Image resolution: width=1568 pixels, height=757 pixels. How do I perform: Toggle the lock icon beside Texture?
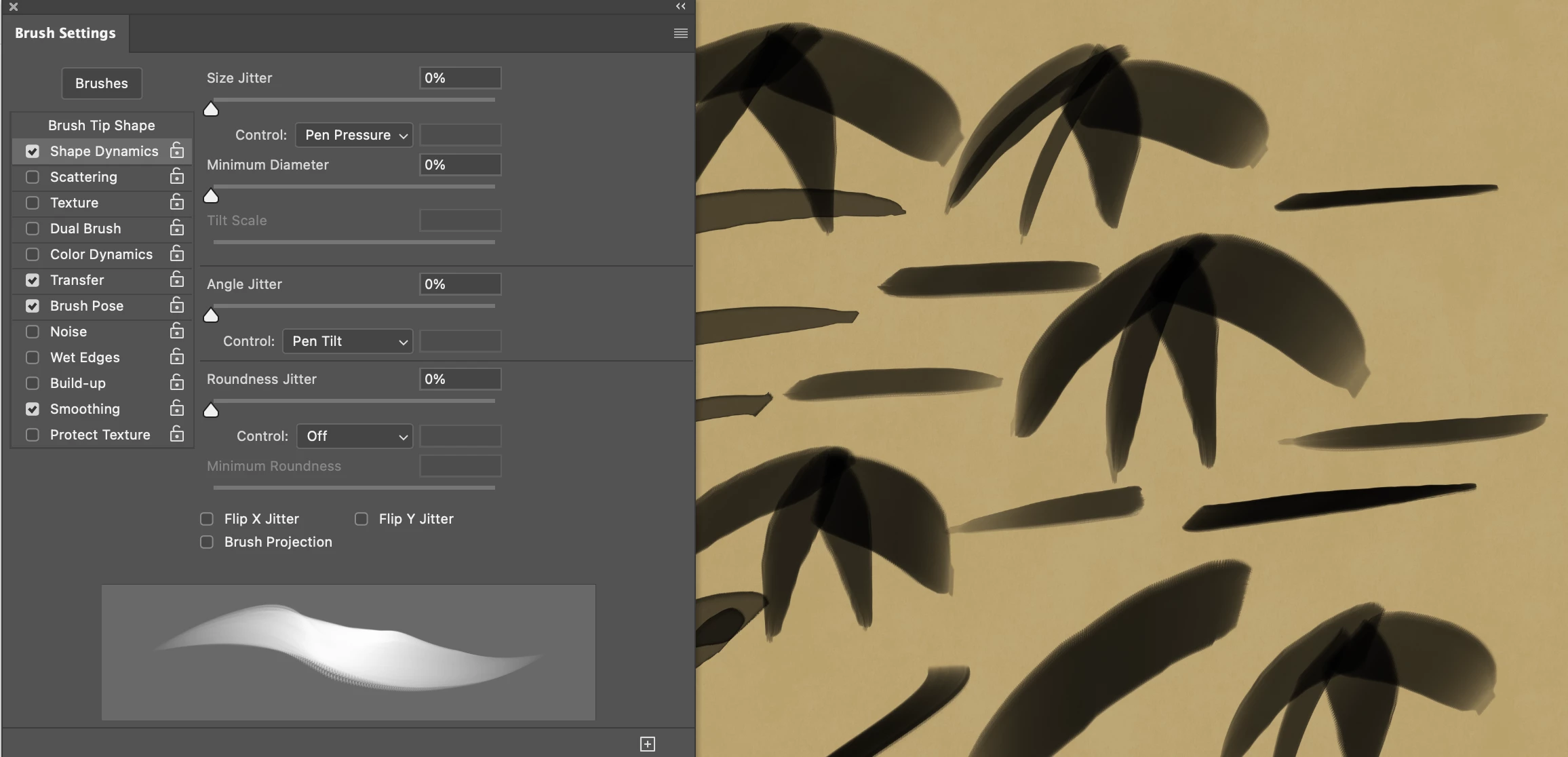[177, 202]
